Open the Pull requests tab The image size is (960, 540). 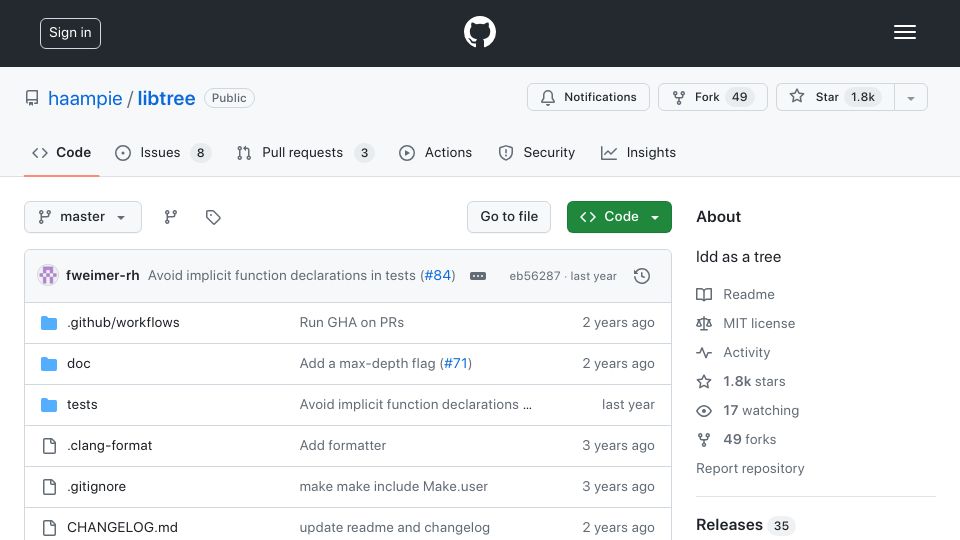[305, 152]
